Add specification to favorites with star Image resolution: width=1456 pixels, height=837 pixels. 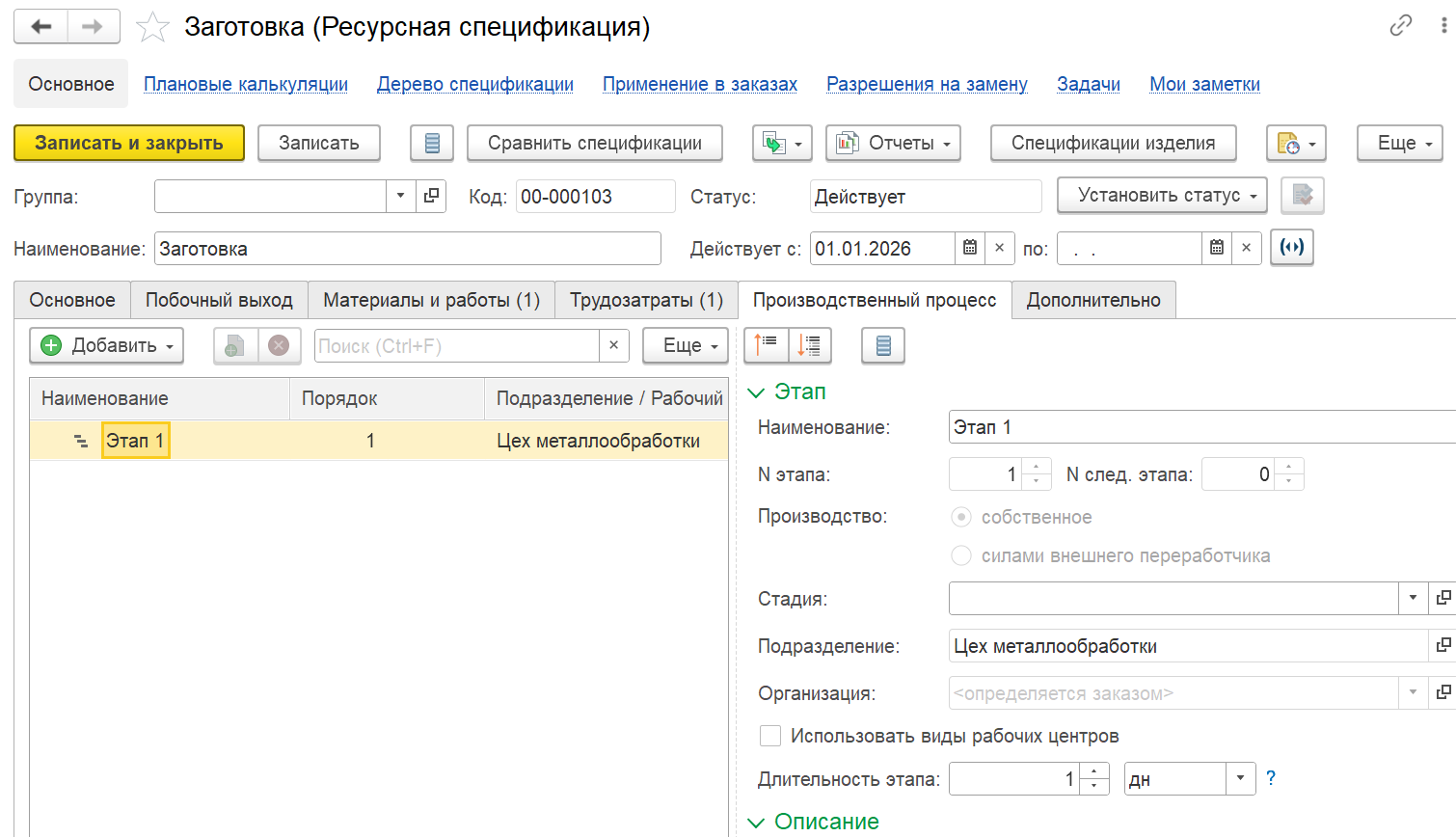click(x=152, y=27)
